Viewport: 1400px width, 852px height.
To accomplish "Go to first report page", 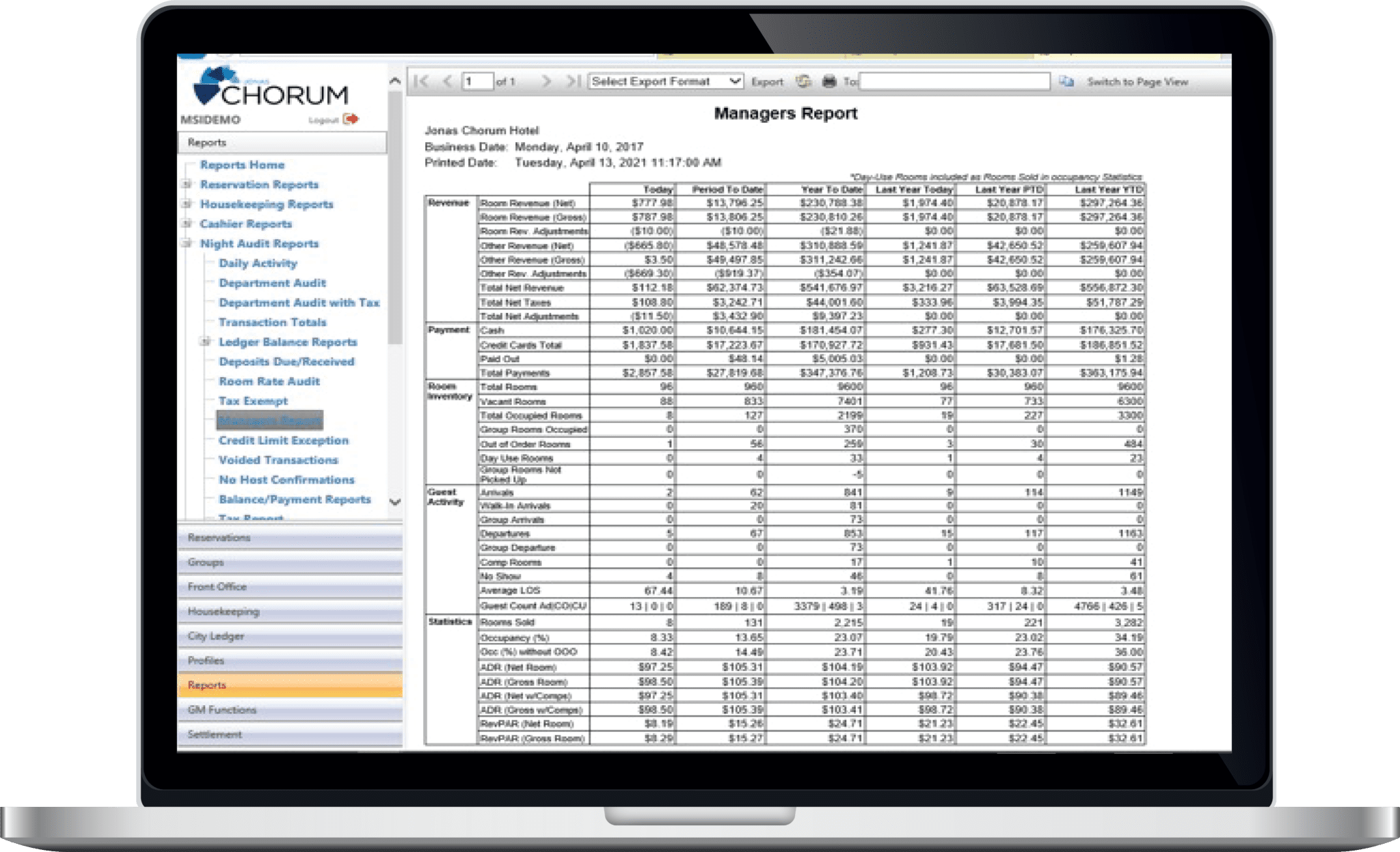I will 421,81.
